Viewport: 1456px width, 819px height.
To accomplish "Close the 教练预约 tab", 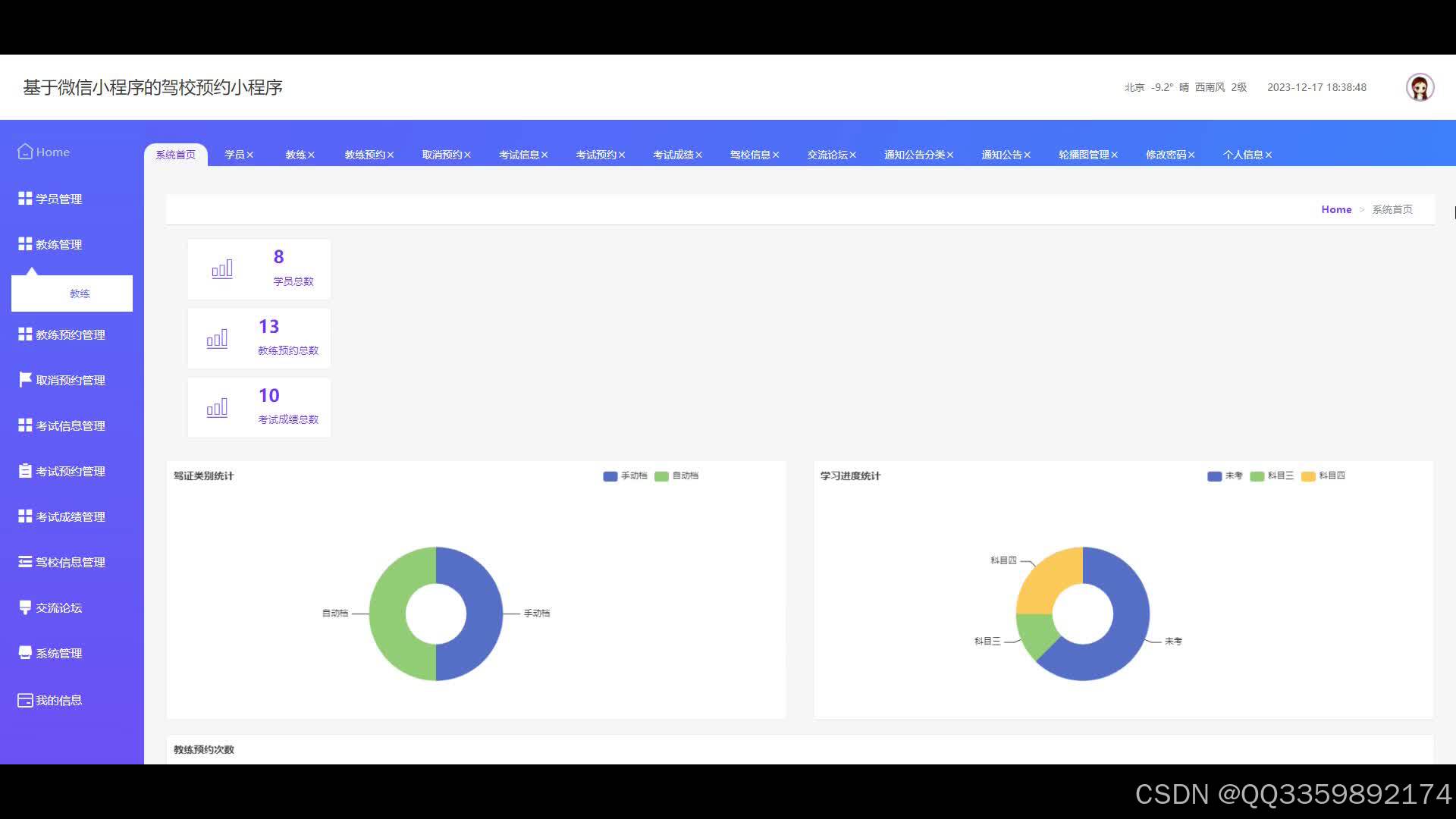I will 391,155.
